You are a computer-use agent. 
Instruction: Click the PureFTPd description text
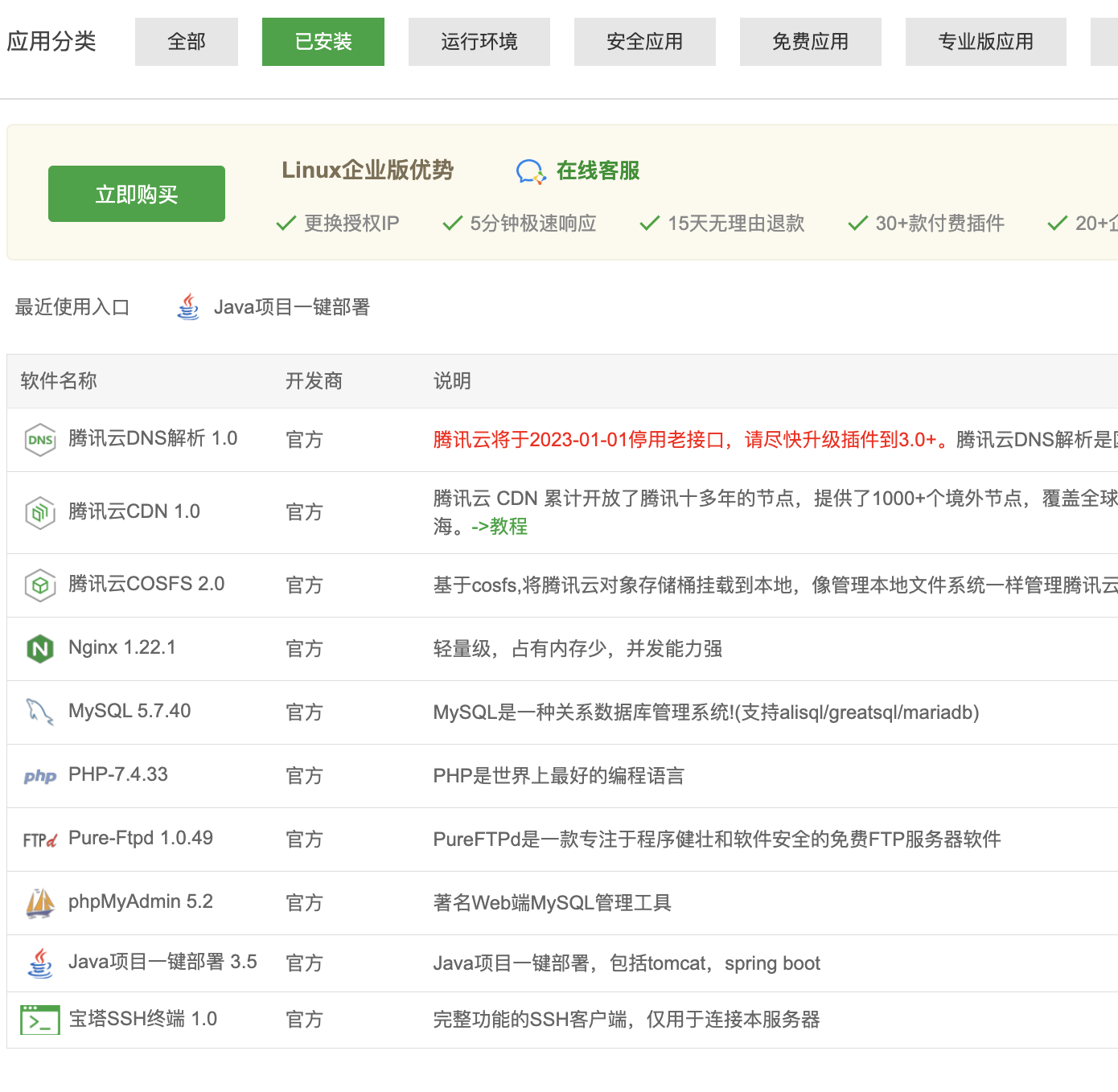click(717, 840)
